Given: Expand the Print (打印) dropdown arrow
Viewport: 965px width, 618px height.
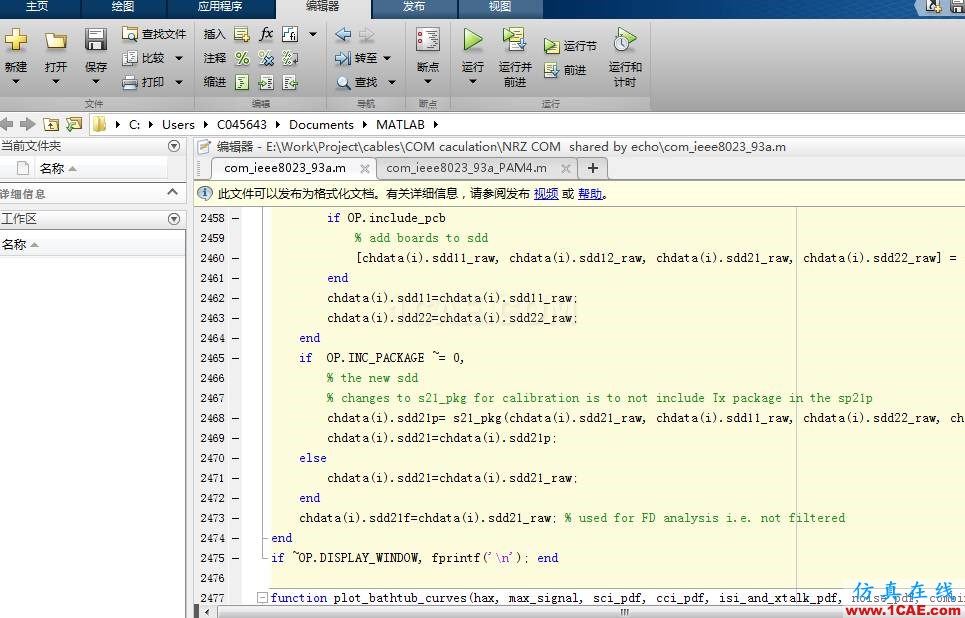Looking at the screenshot, I should coord(179,82).
